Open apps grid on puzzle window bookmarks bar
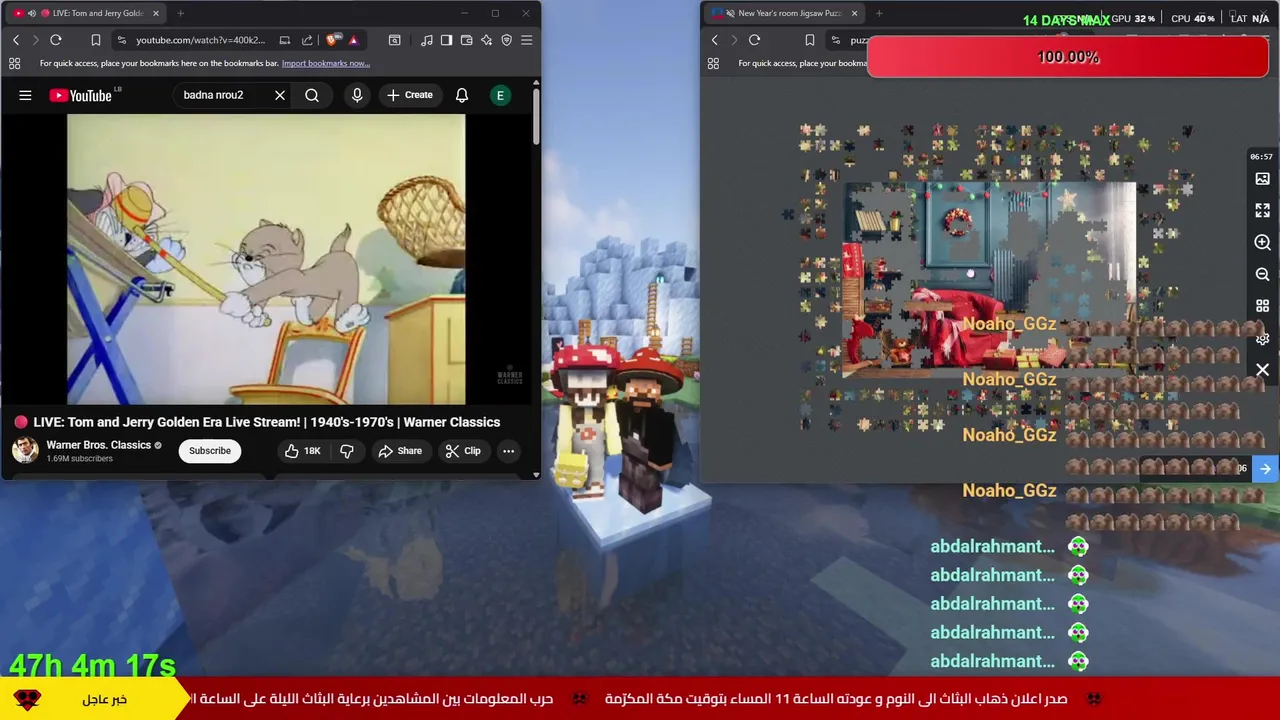Image resolution: width=1280 pixels, height=720 pixels. pos(713,63)
